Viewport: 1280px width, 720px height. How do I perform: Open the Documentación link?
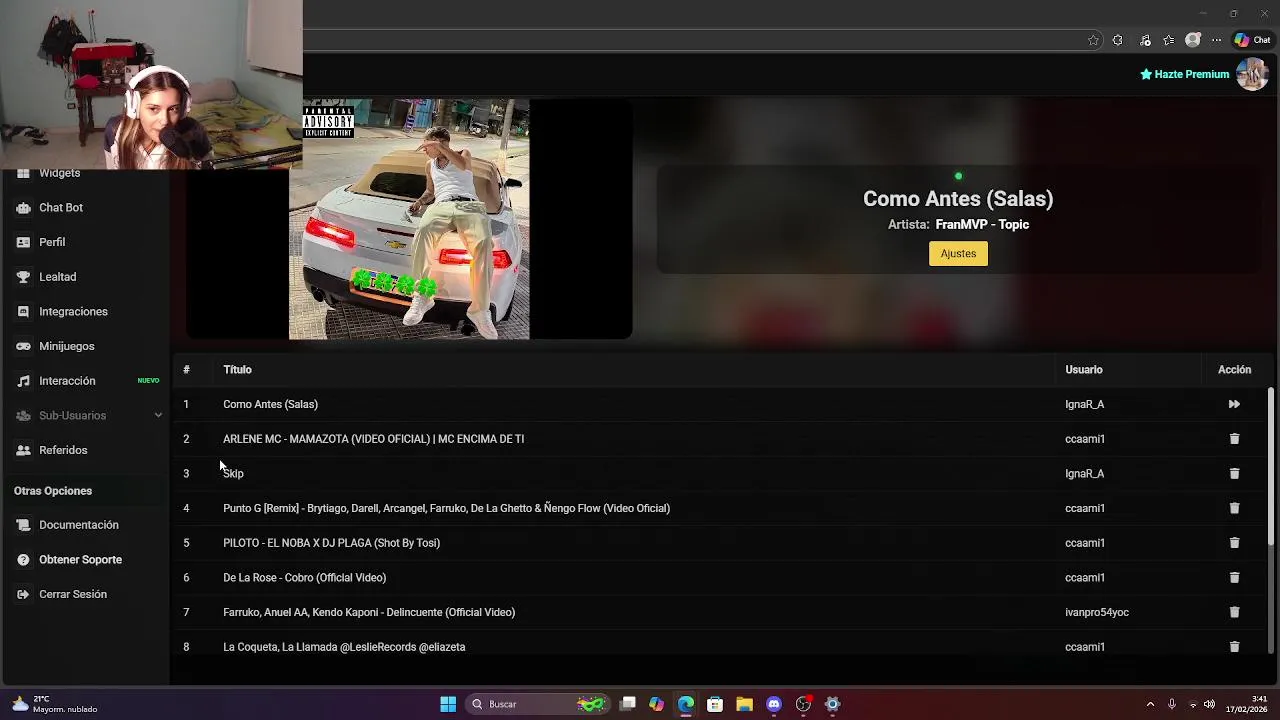78,525
